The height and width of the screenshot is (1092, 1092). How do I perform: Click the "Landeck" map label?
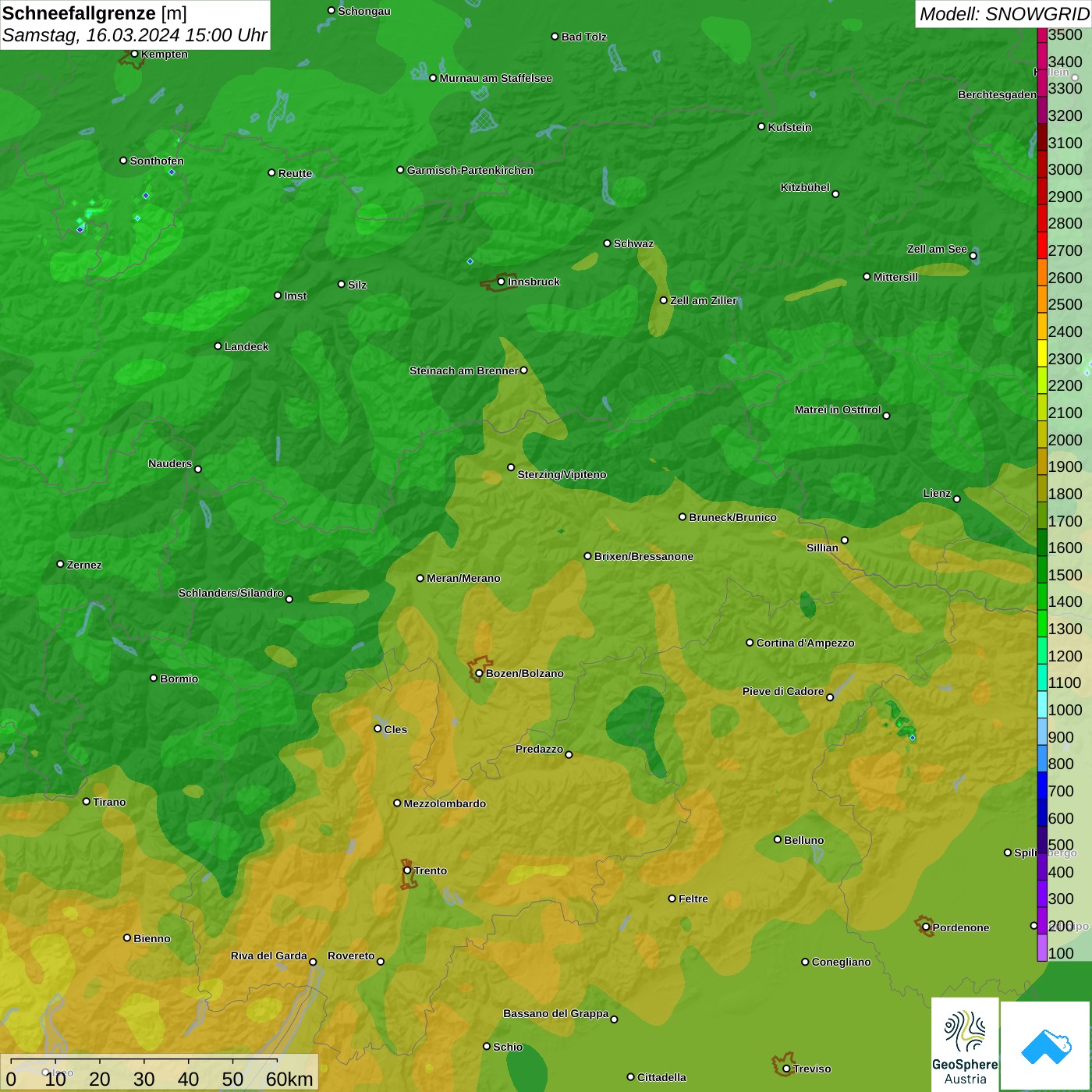[x=246, y=346]
